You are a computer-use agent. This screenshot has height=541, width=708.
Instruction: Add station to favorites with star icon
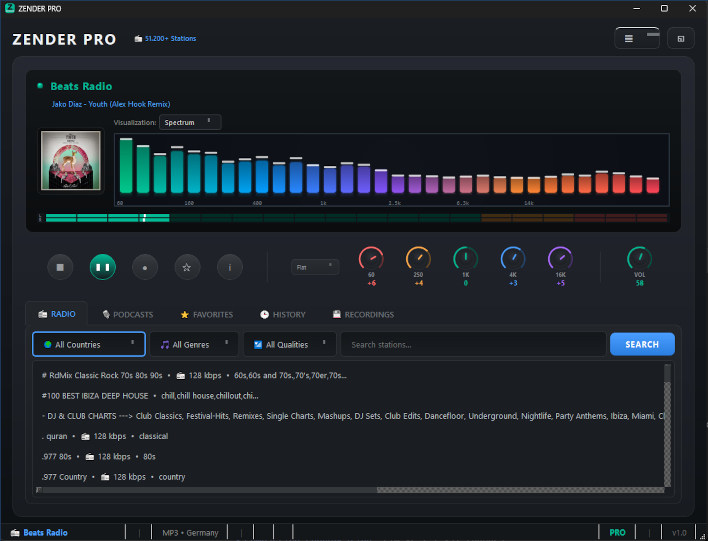[187, 267]
